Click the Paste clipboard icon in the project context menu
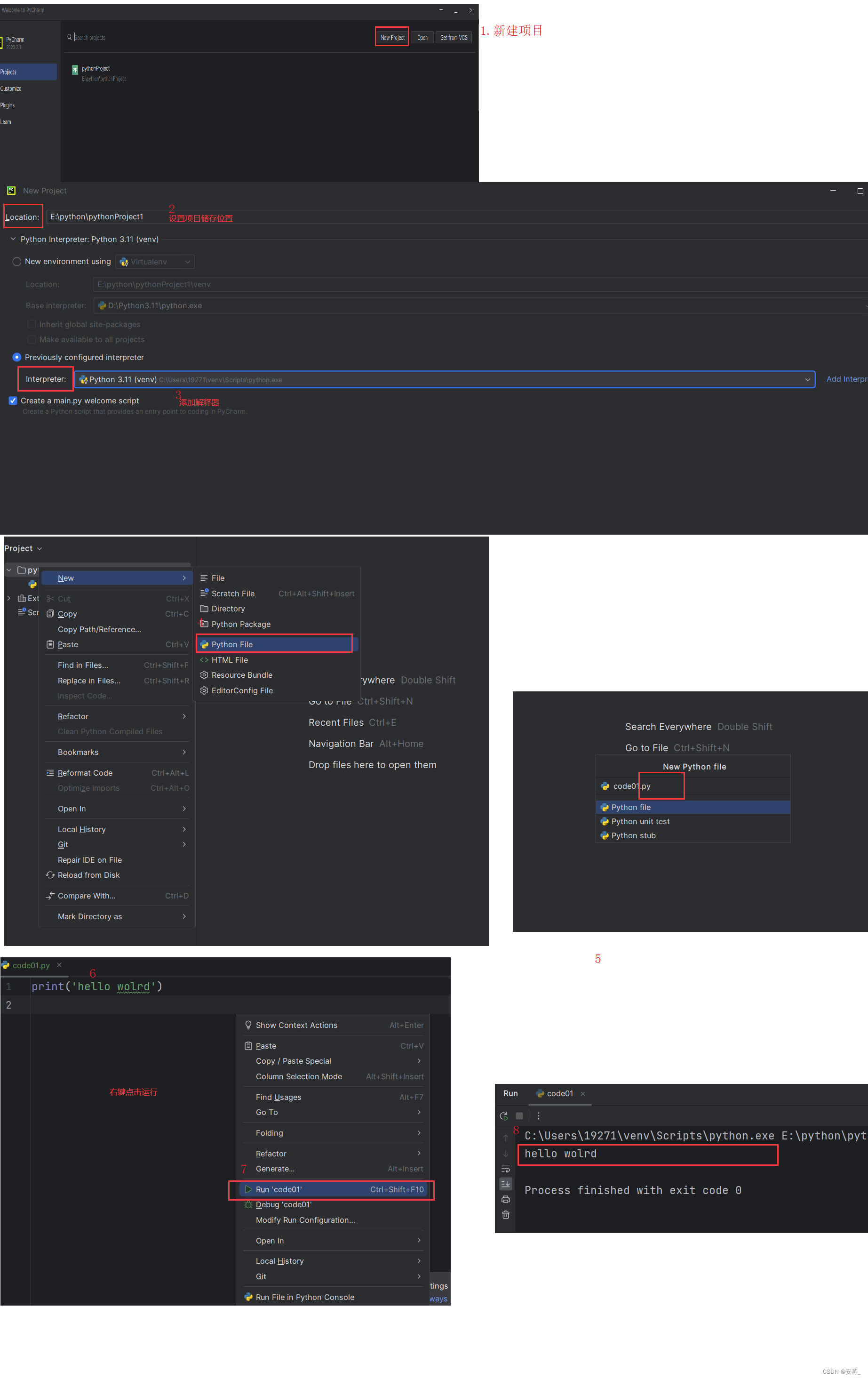This screenshot has height=1379, width=868. click(x=50, y=644)
